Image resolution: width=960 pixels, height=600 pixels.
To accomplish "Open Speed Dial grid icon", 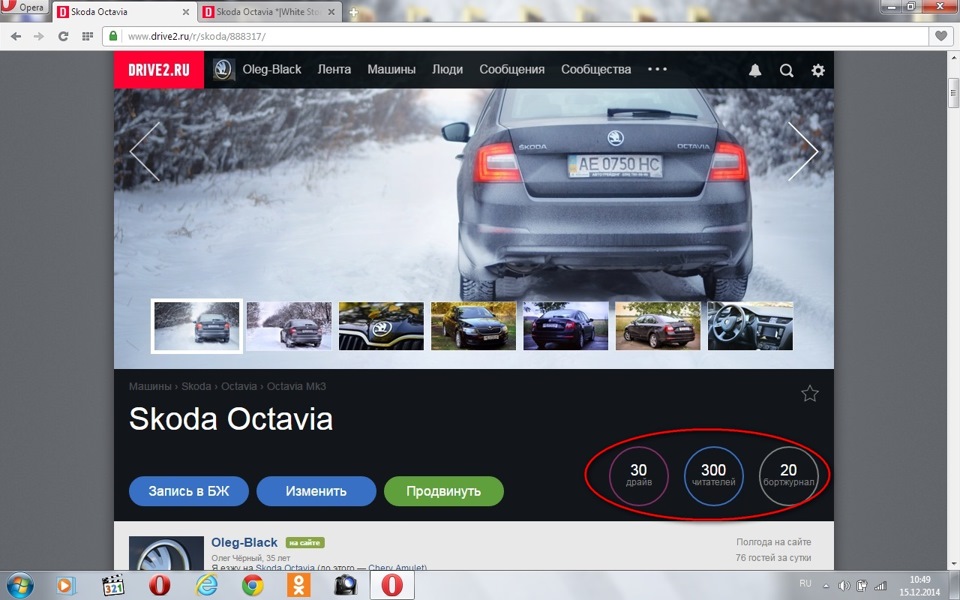I will point(88,37).
